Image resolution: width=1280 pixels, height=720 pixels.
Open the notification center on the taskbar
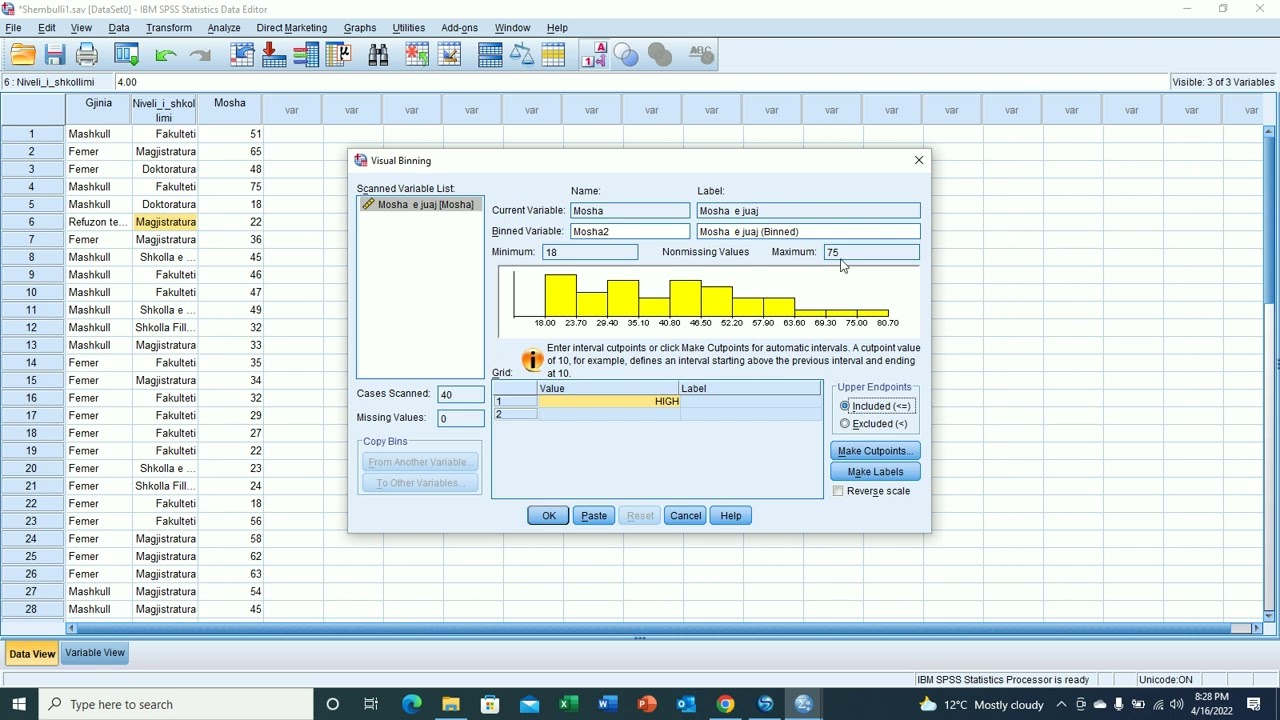pos(1254,704)
